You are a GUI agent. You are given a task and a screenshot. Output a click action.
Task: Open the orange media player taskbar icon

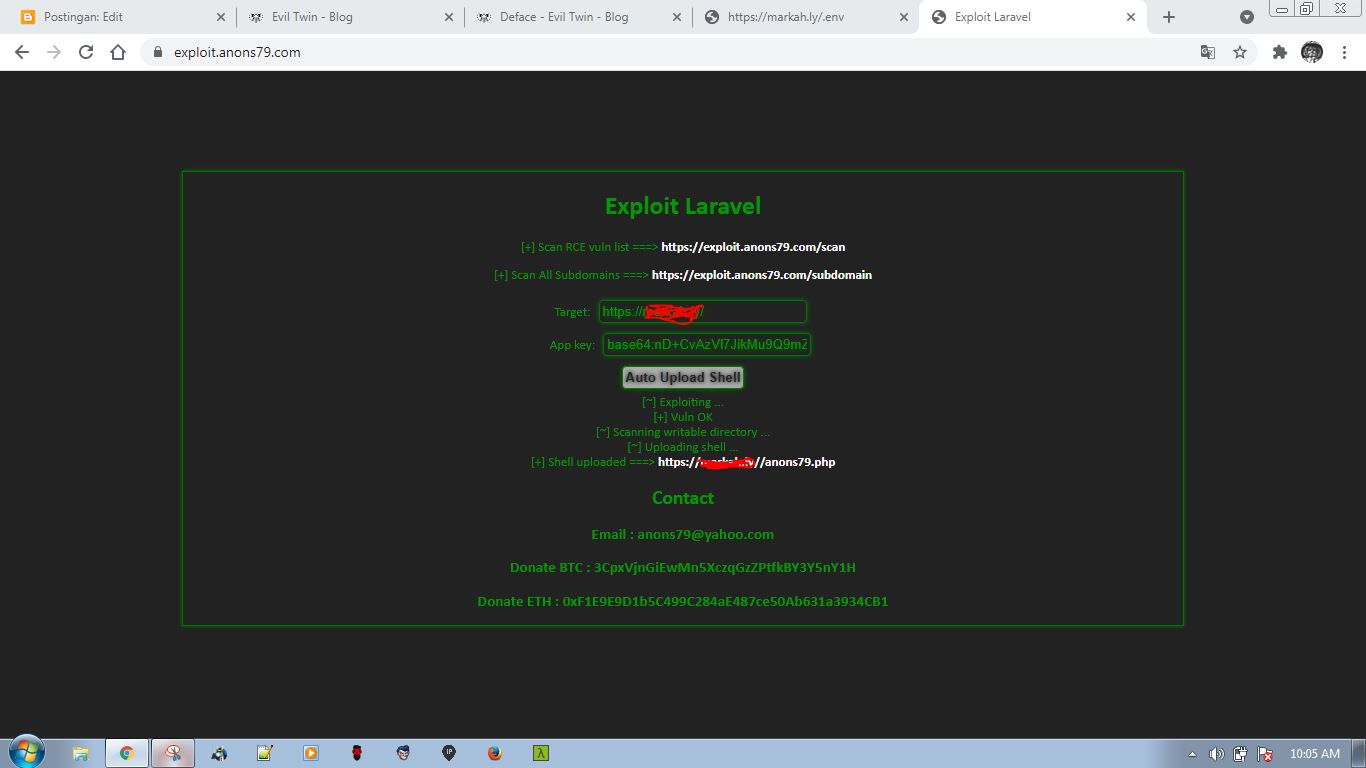(311, 753)
